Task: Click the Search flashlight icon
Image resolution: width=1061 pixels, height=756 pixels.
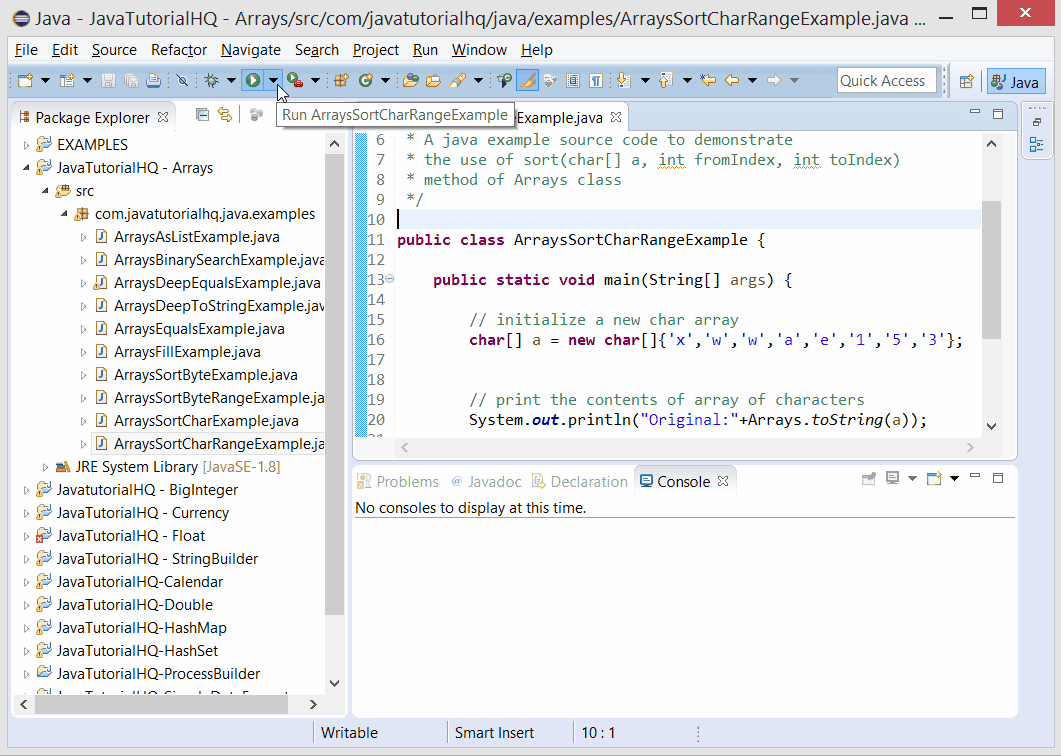Action: pyautogui.click(x=459, y=81)
